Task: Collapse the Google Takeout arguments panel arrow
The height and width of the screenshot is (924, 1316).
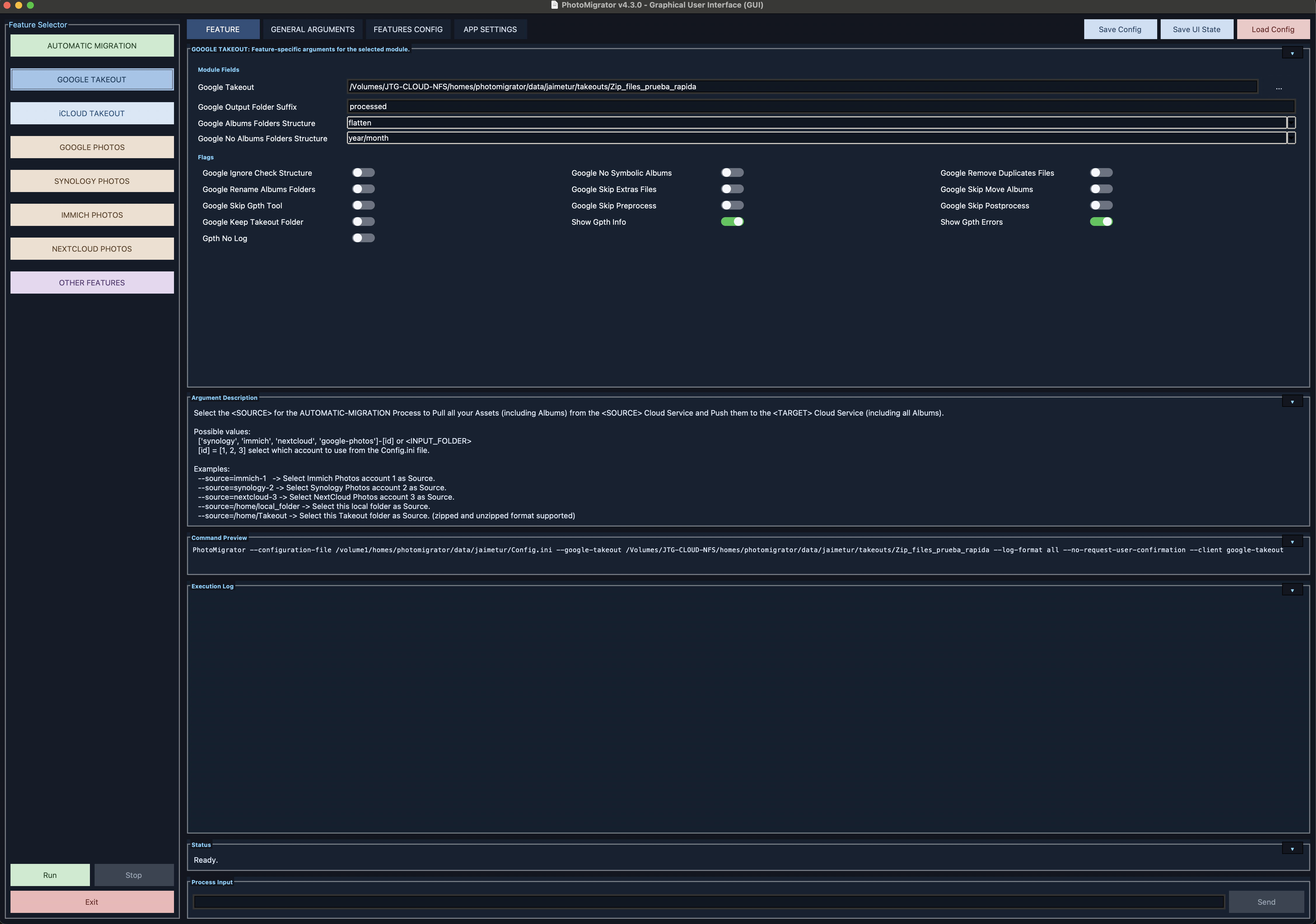Action: click(x=1292, y=53)
